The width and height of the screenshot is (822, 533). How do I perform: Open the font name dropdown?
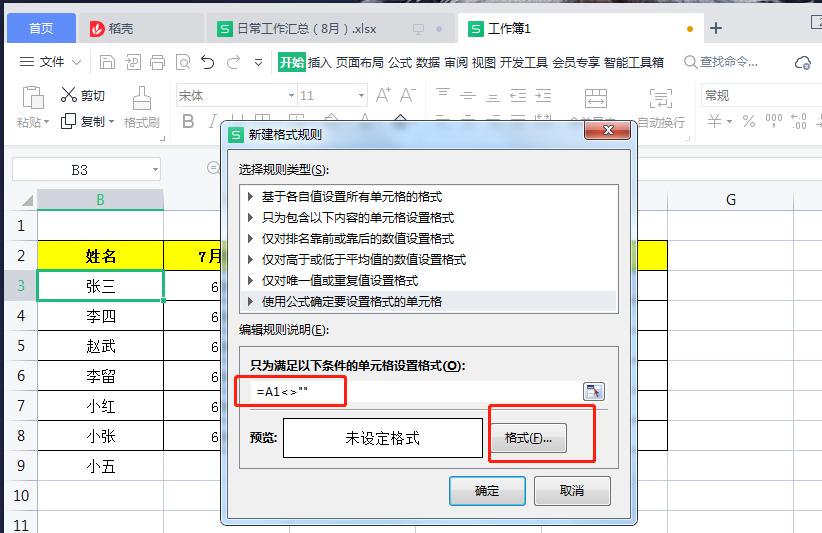291,95
